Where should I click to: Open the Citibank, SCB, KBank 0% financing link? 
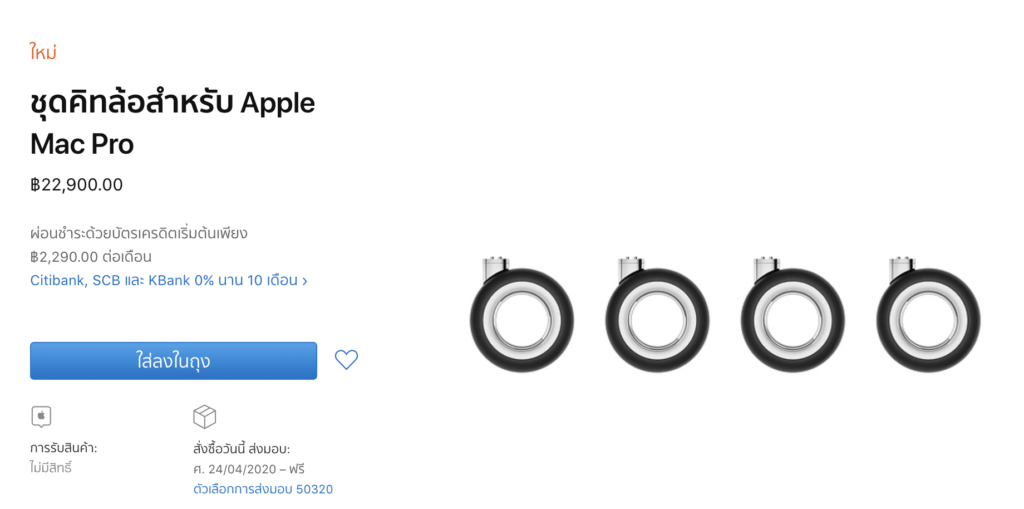coord(169,280)
